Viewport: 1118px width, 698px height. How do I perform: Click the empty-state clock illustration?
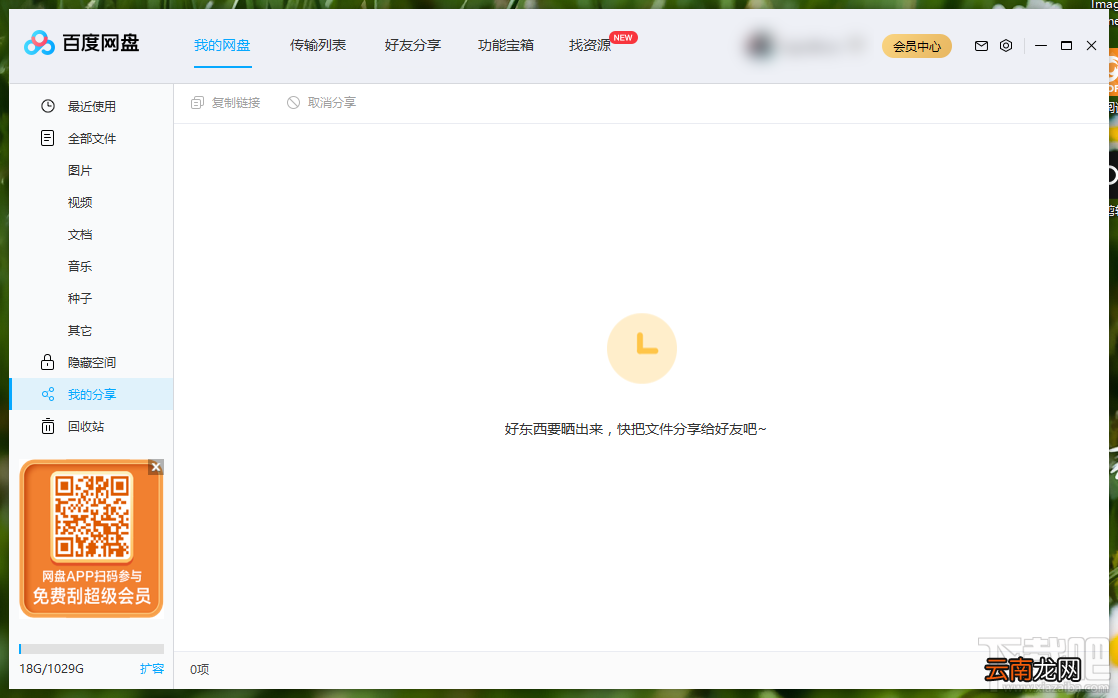click(642, 348)
